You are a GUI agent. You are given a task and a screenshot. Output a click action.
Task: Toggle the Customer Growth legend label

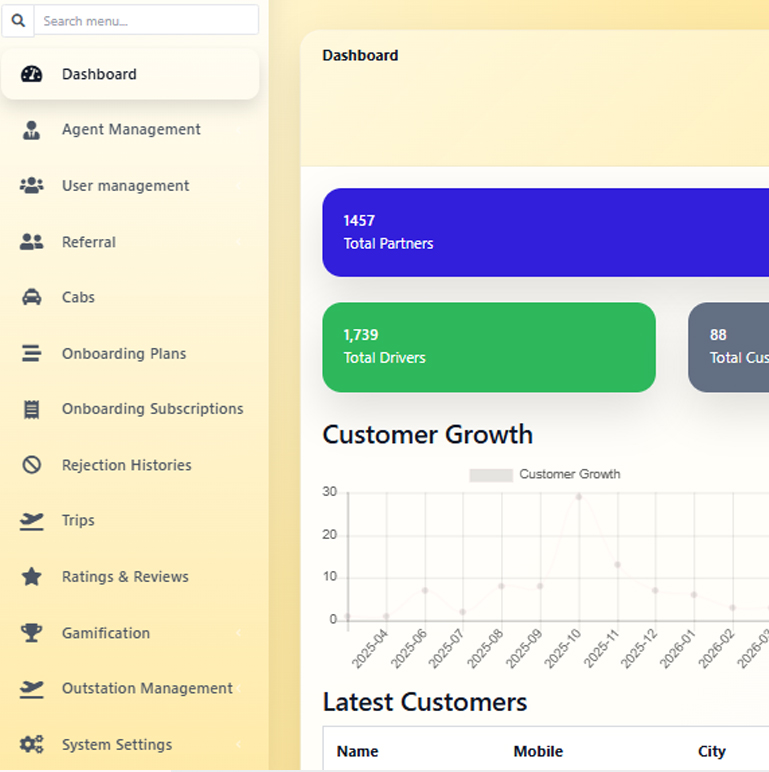pos(570,474)
